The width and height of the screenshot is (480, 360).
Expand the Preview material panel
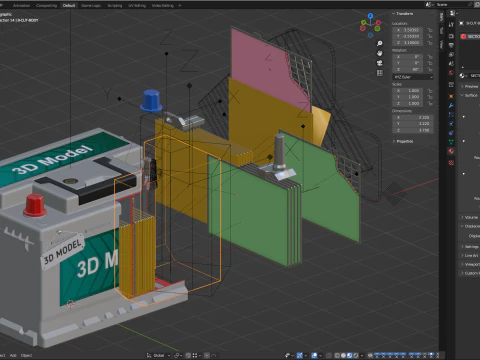(470, 86)
